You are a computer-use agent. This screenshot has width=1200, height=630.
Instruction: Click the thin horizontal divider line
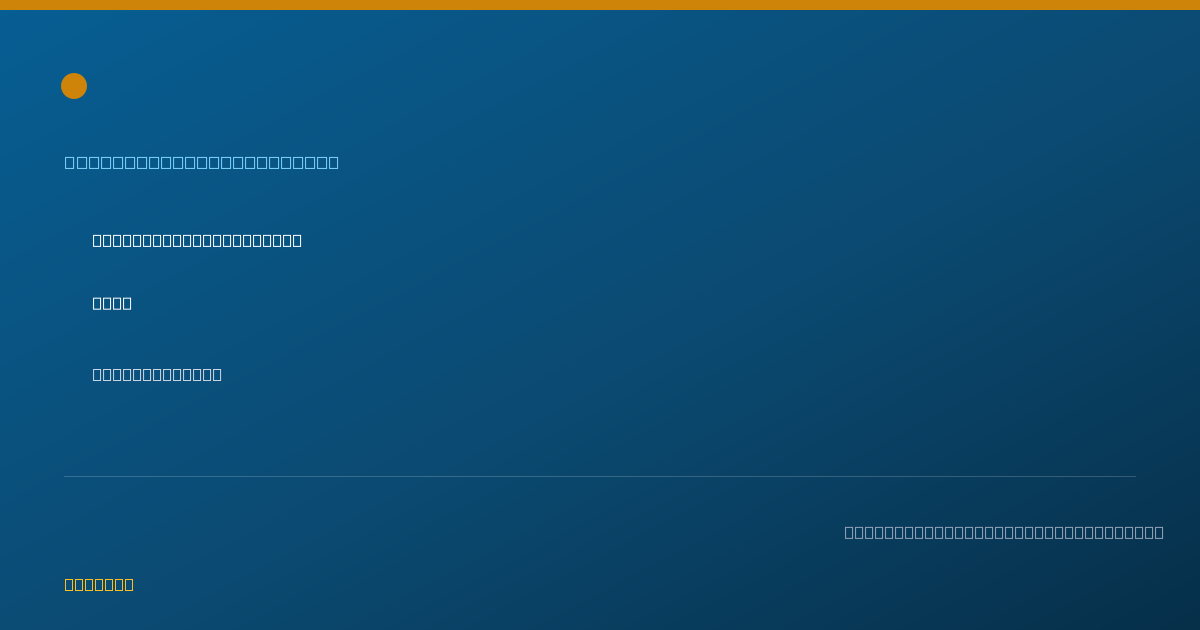[600, 476]
